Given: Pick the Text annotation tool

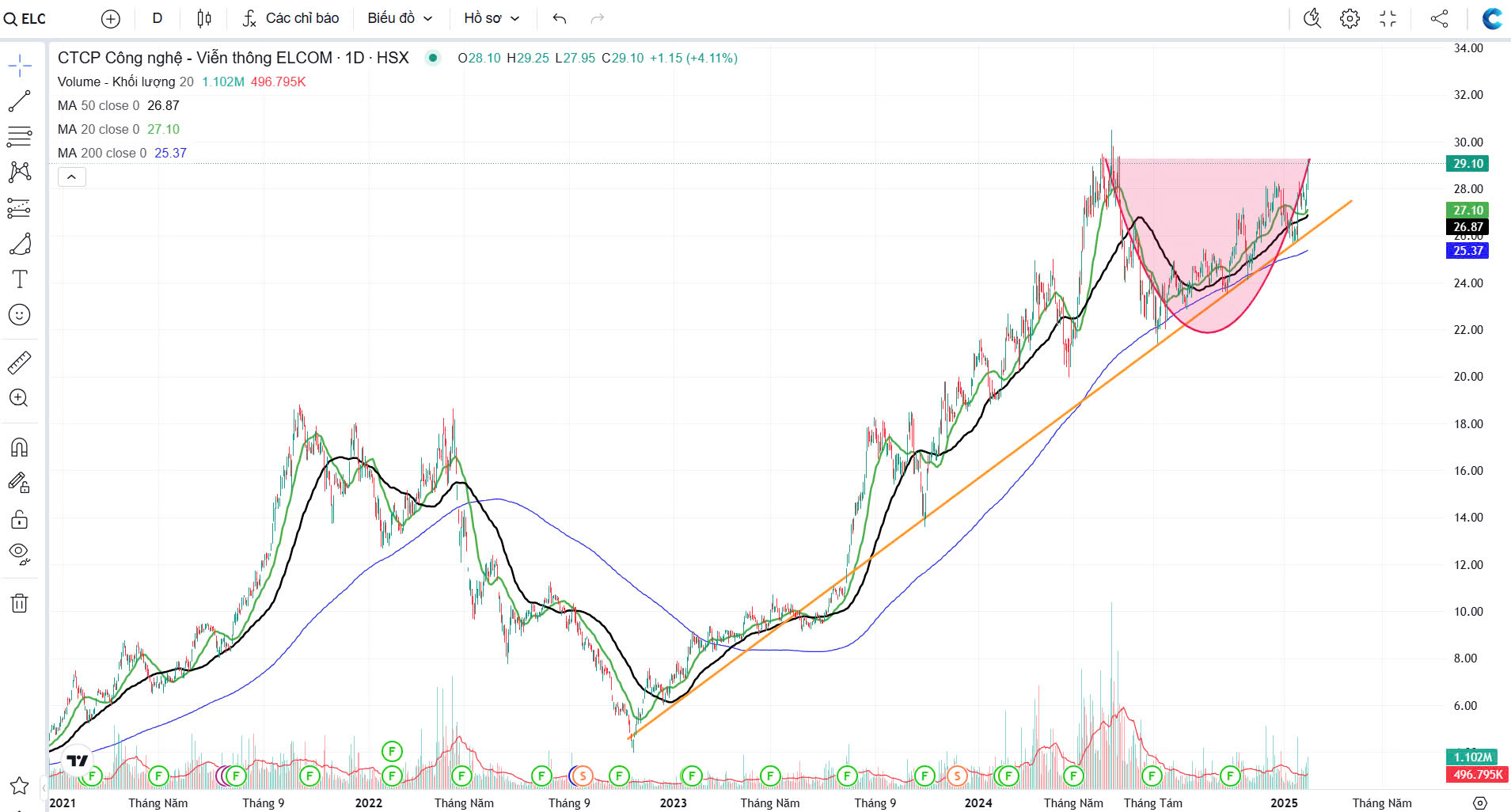Looking at the screenshot, I should (20, 279).
